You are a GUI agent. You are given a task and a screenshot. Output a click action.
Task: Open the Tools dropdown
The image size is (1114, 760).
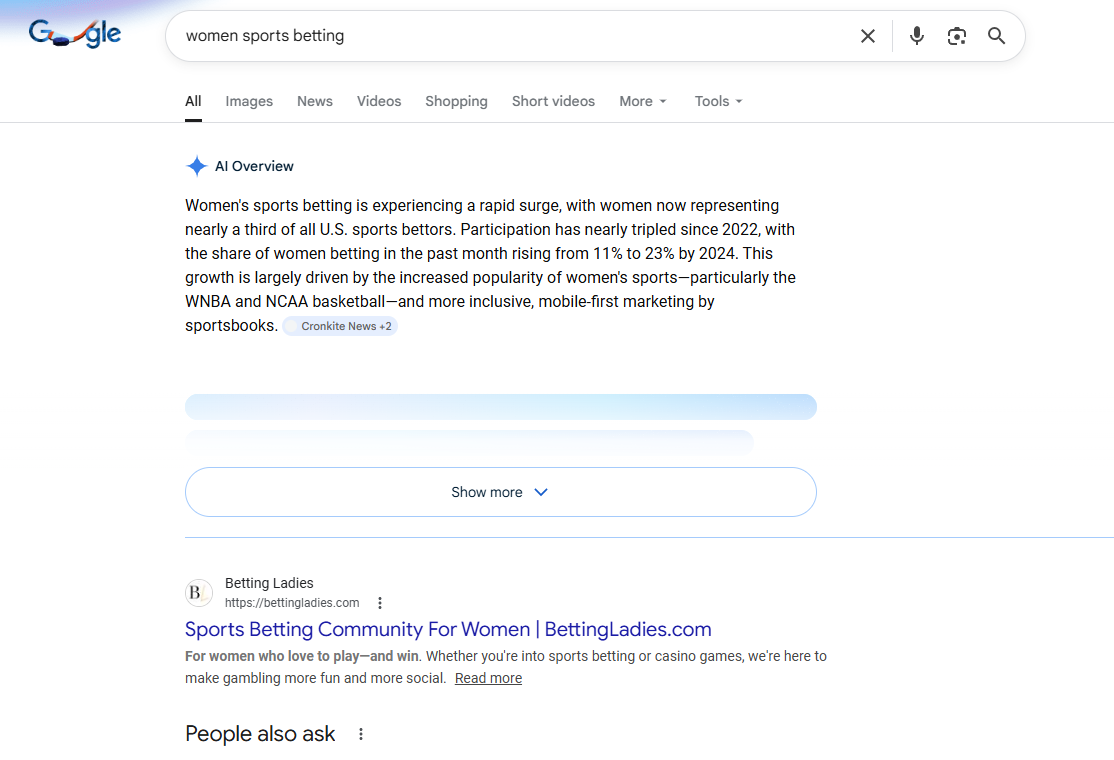point(718,101)
